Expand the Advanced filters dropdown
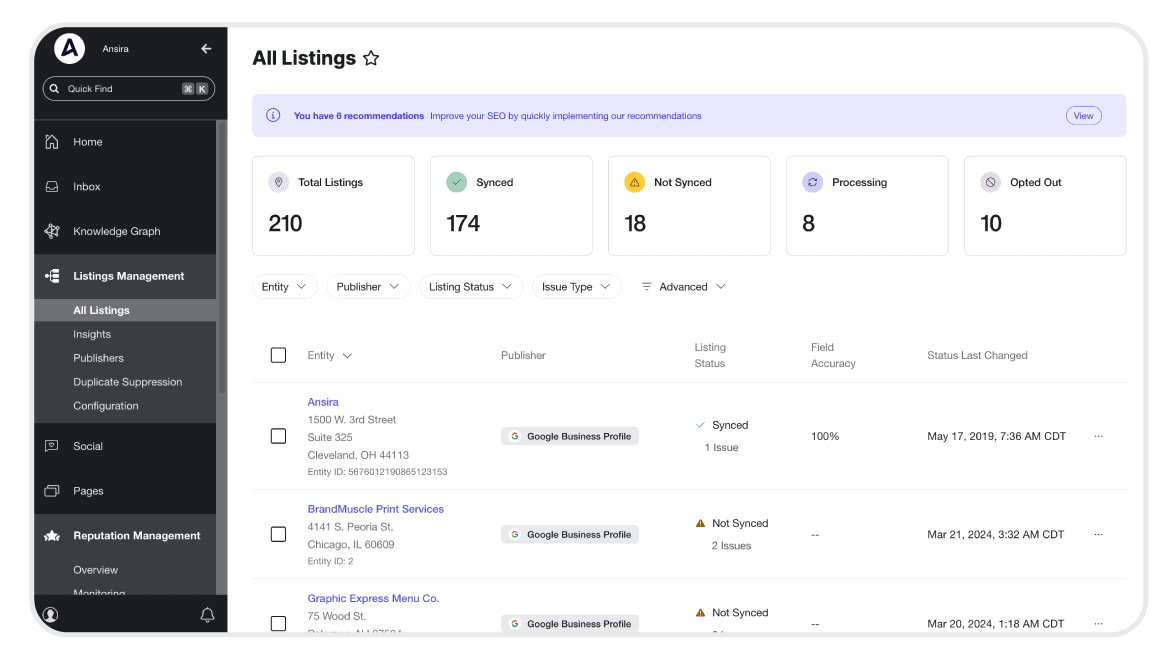 pyautogui.click(x=684, y=287)
